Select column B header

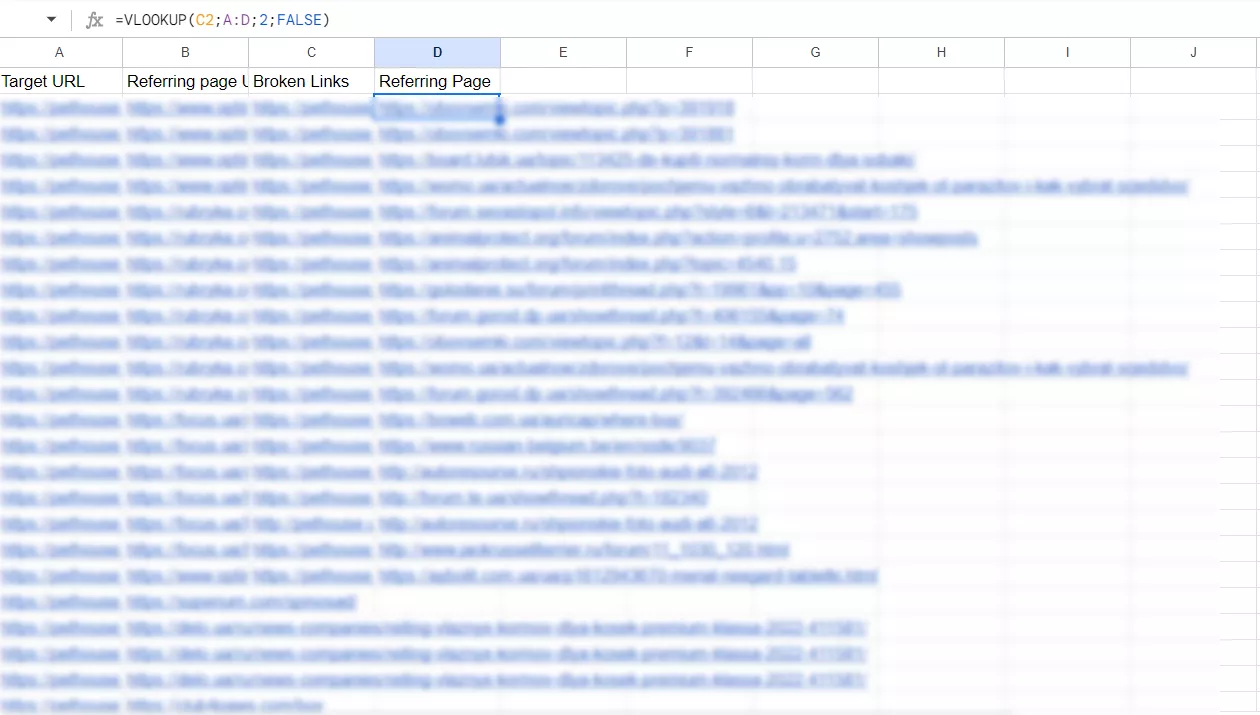[186, 52]
